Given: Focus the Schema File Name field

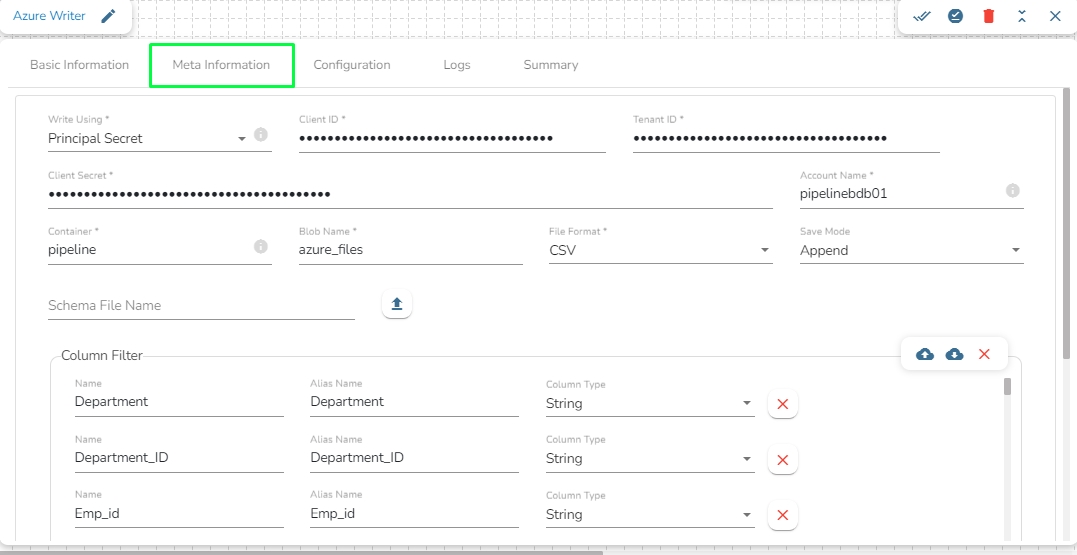Looking at the screenshot, I should [201, 306].
